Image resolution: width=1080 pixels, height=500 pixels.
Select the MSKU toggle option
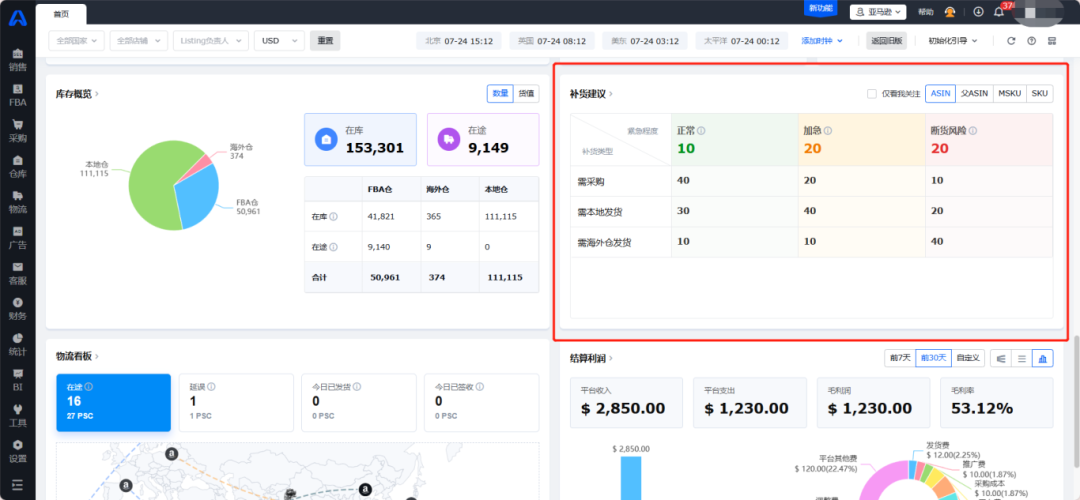pyautogui.click(x=1009, y=93)
